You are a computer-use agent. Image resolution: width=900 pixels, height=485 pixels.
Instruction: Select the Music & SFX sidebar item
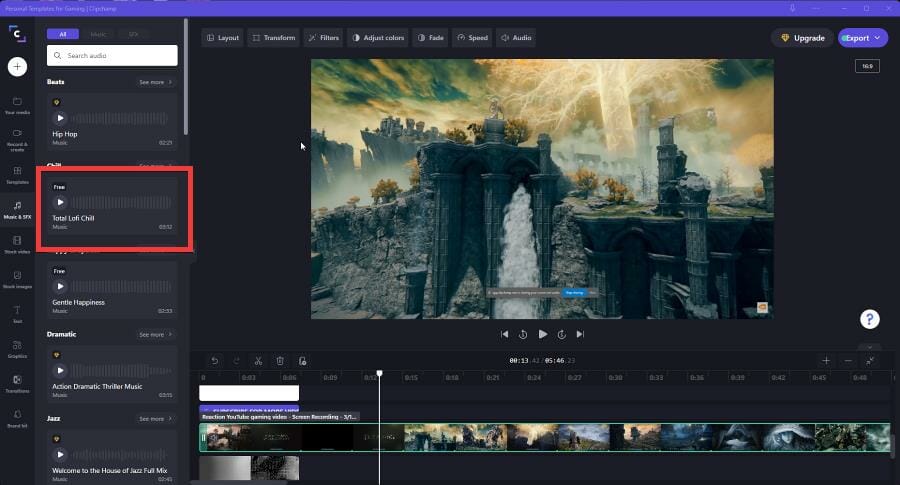click(x=17, y=210)
